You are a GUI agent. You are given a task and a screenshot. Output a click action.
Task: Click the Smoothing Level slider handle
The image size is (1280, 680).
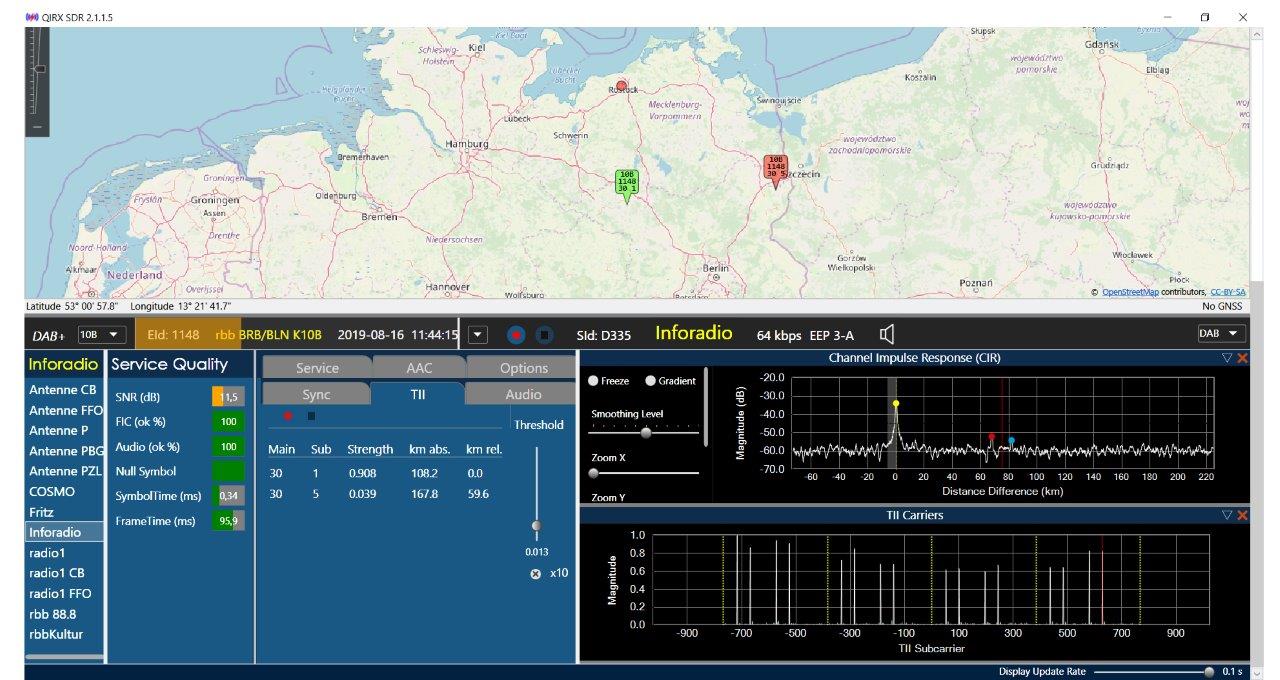pyautogui.click(x=646, y=433)
